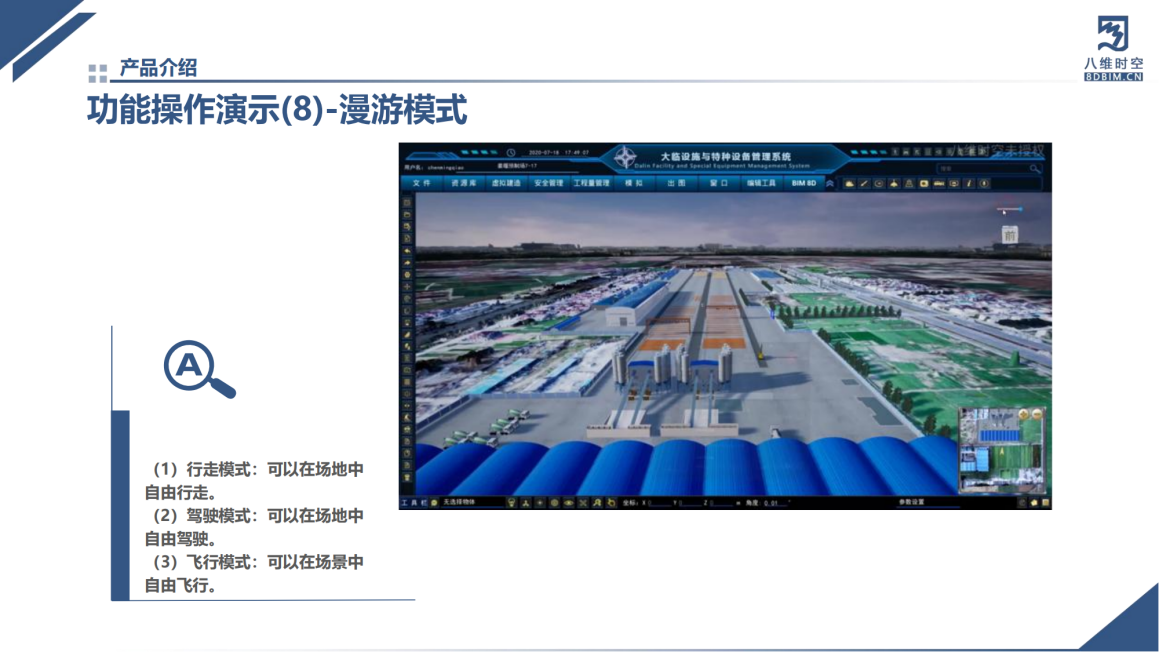Collapse the menu bar with double-chevron arrow
Screen dimensions: 1159x652
pyautogui.click(x=829, y=184)
